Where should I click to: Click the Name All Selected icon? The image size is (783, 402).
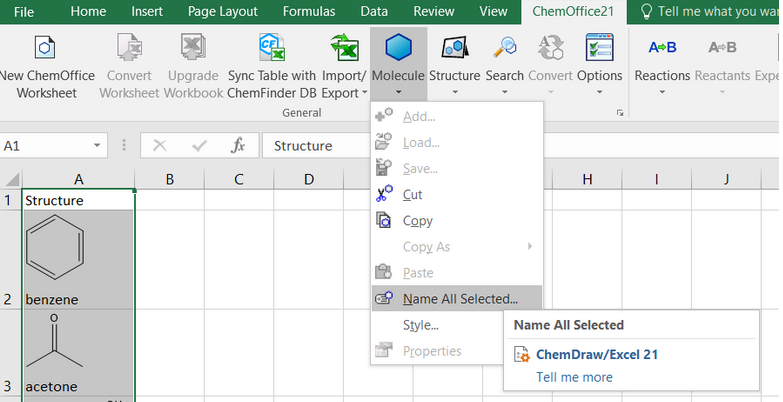coord(384,298)
